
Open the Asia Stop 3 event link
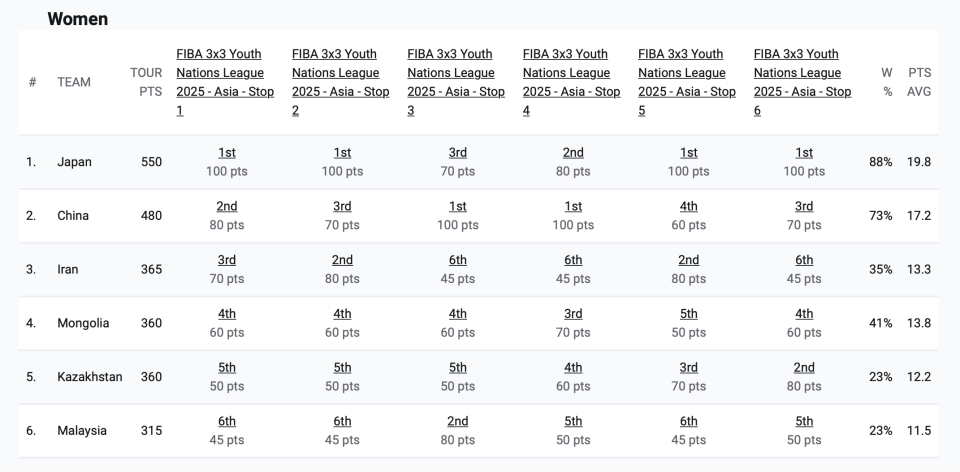[456, 82]
